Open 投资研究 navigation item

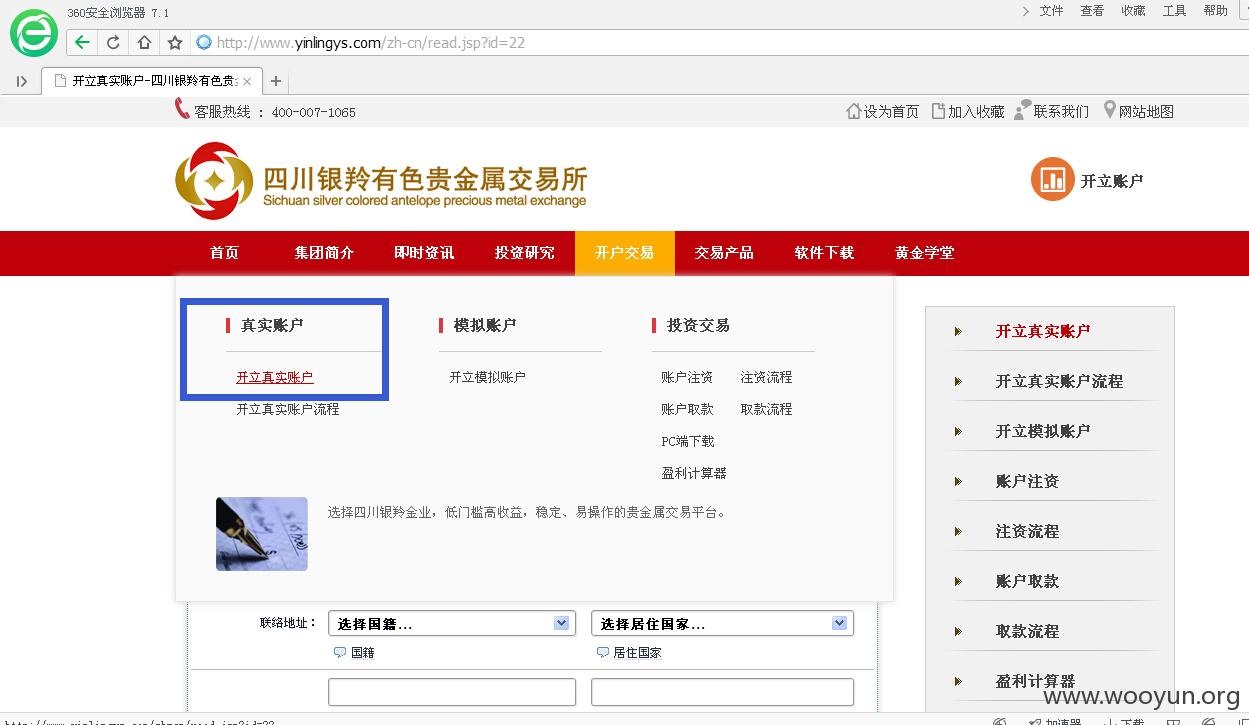point(525,253)
